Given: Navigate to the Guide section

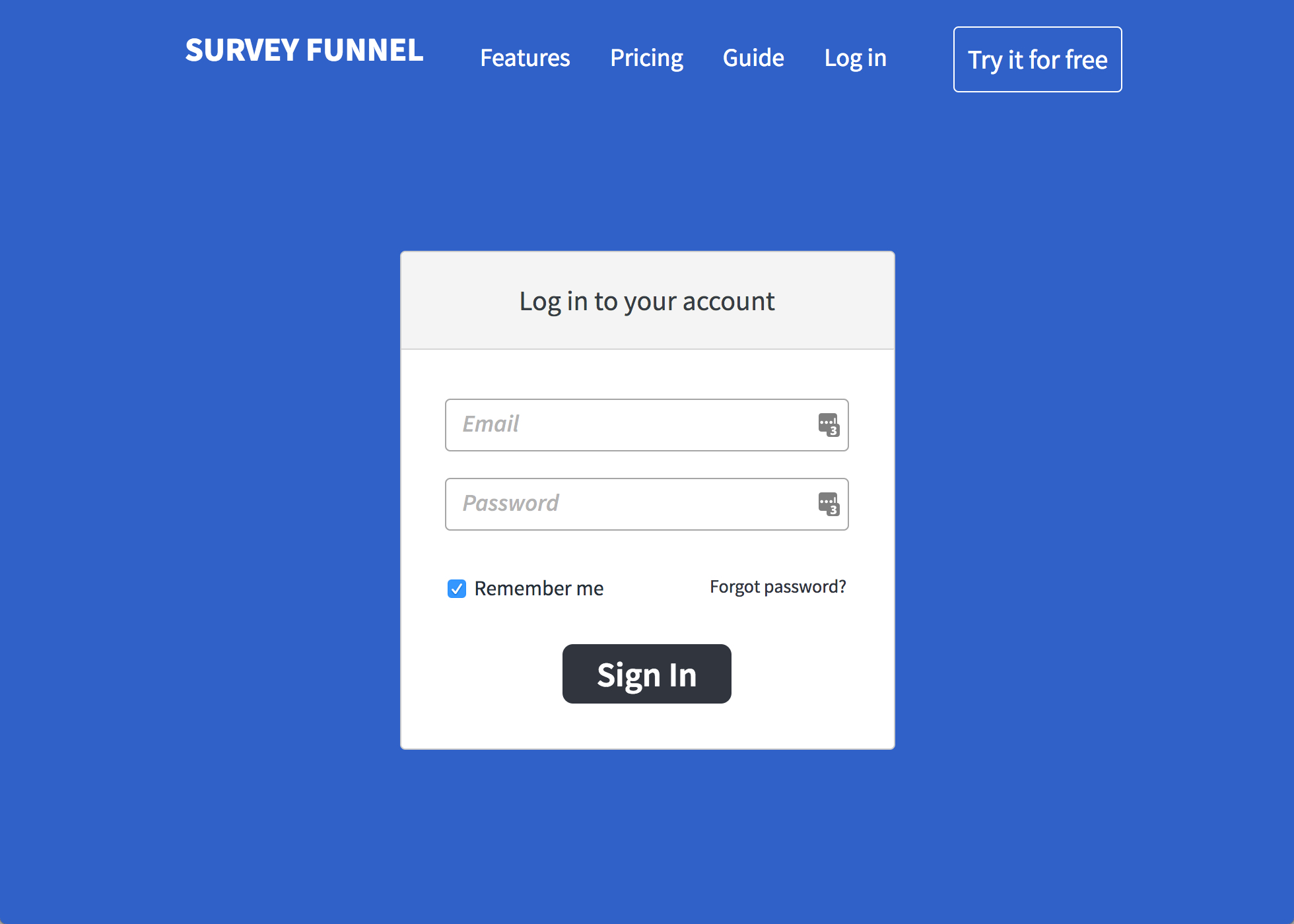Looking at the screenshot, I should point(753,58).
